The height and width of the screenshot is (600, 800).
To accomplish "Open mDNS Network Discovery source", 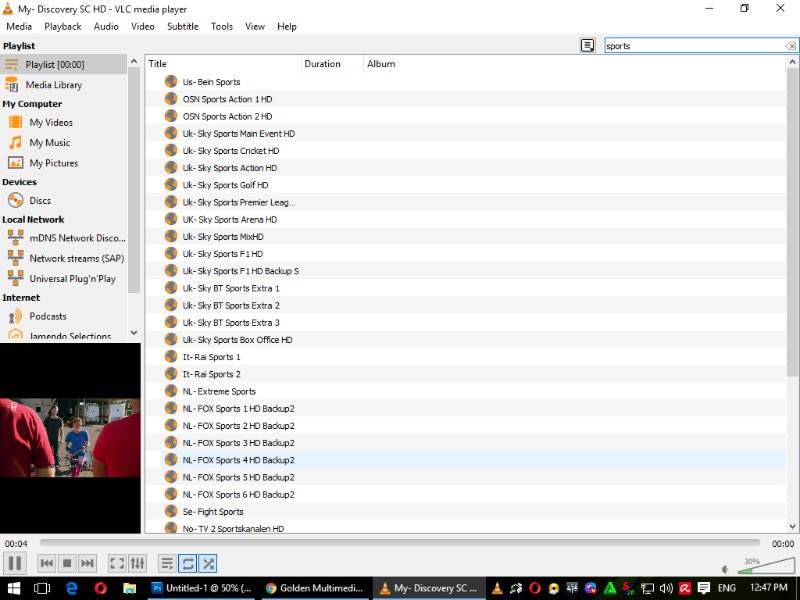I will click(63, 238).
